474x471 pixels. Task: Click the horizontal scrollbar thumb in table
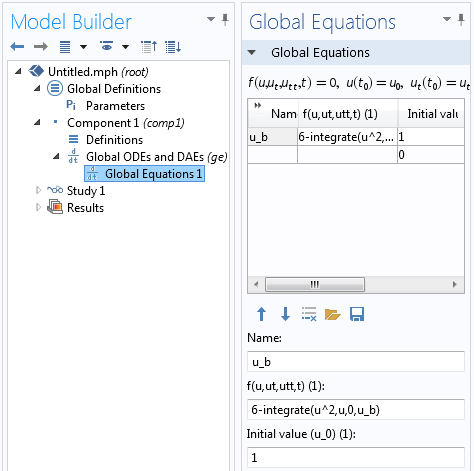[x=315, y=285]
